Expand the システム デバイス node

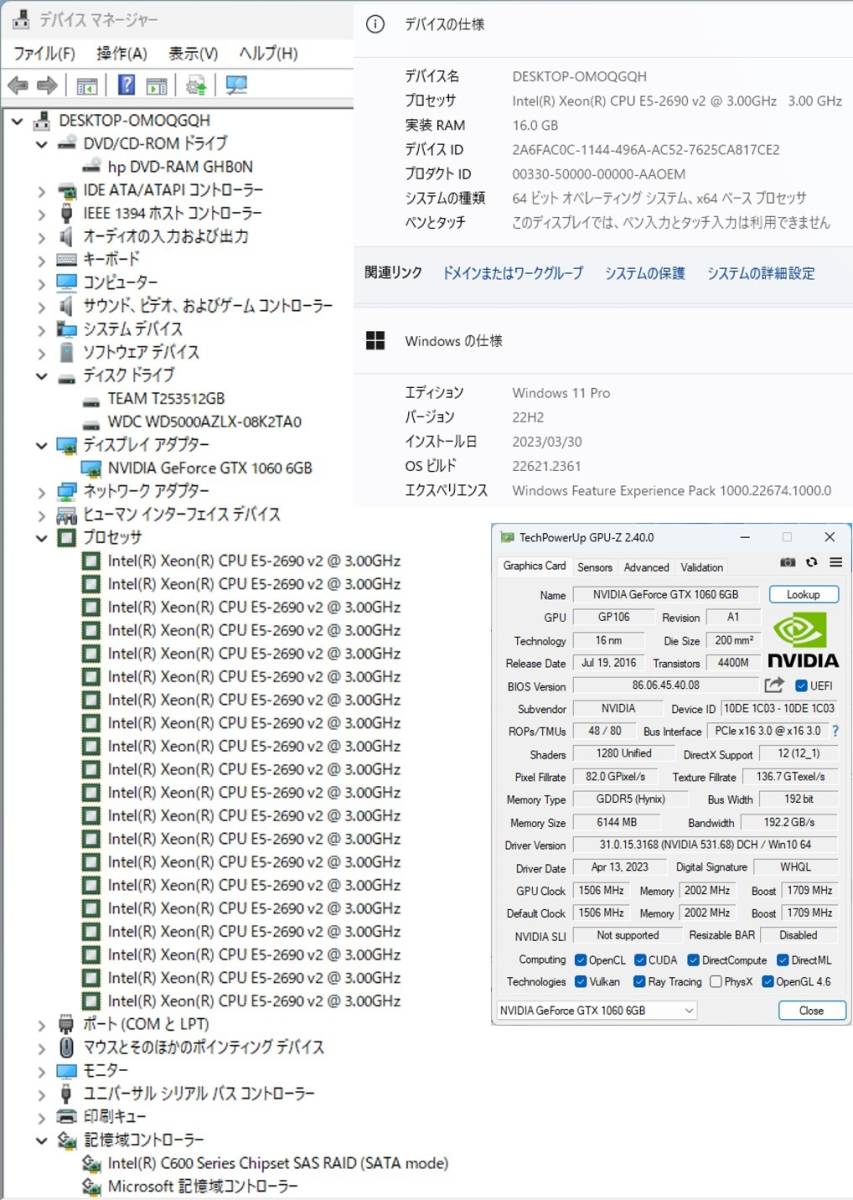click(42, 329)
